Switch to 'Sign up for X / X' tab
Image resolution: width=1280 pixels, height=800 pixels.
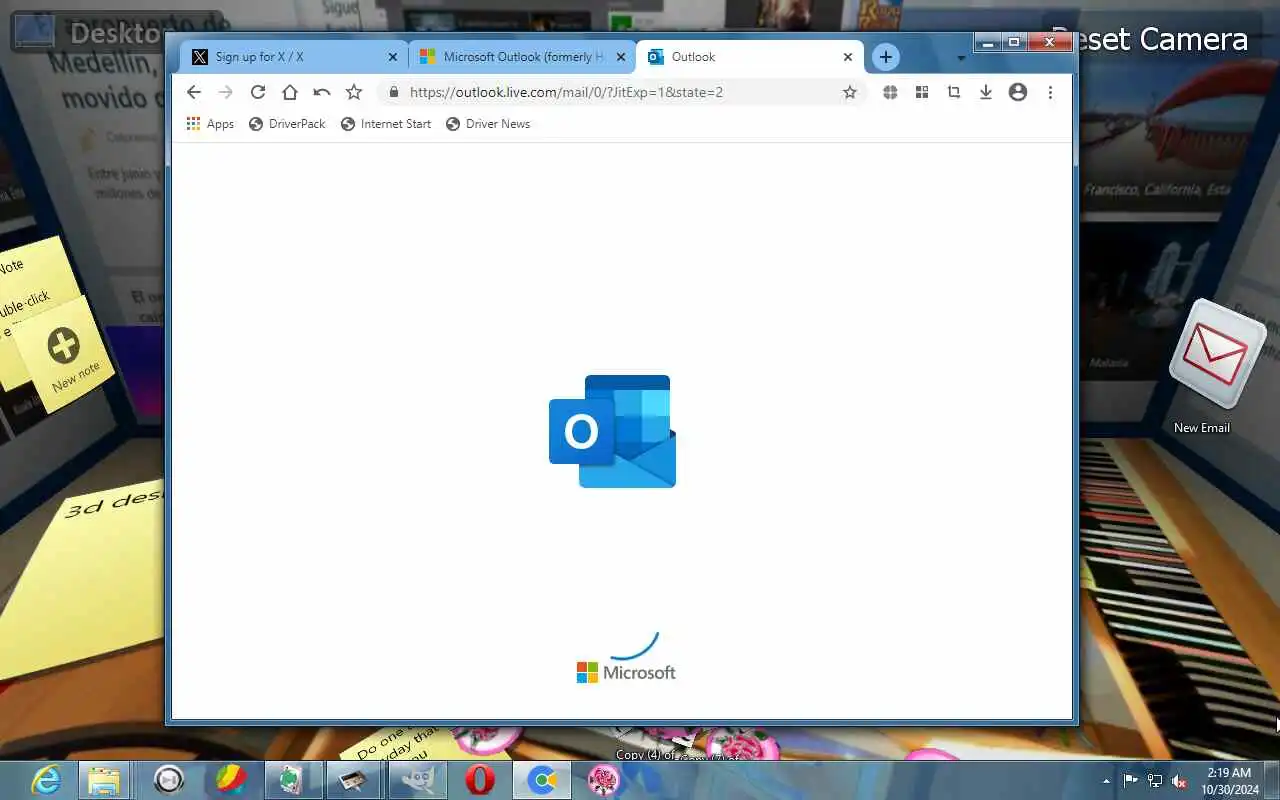(294, 57)
